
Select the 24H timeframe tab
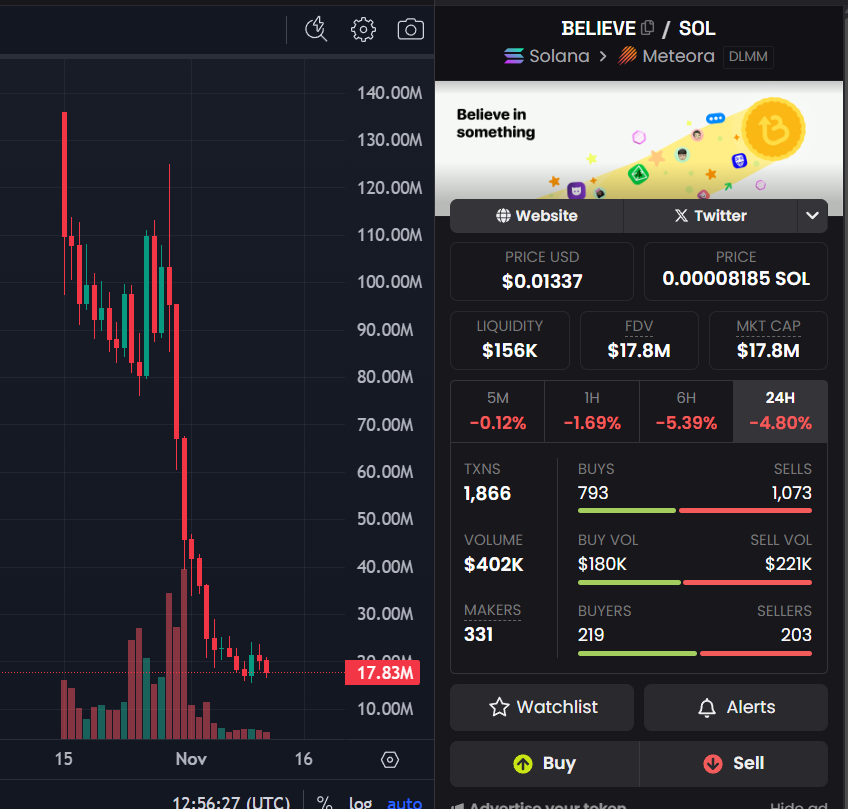[780, 412]
